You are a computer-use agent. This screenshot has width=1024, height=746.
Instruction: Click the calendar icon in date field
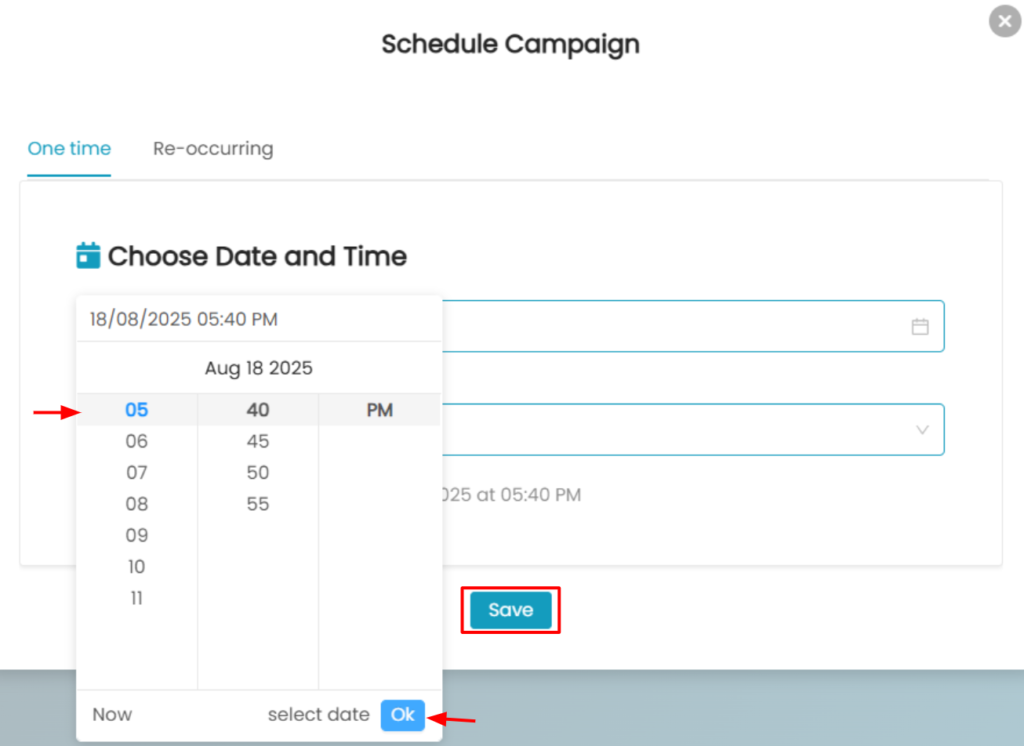[920, 326]
